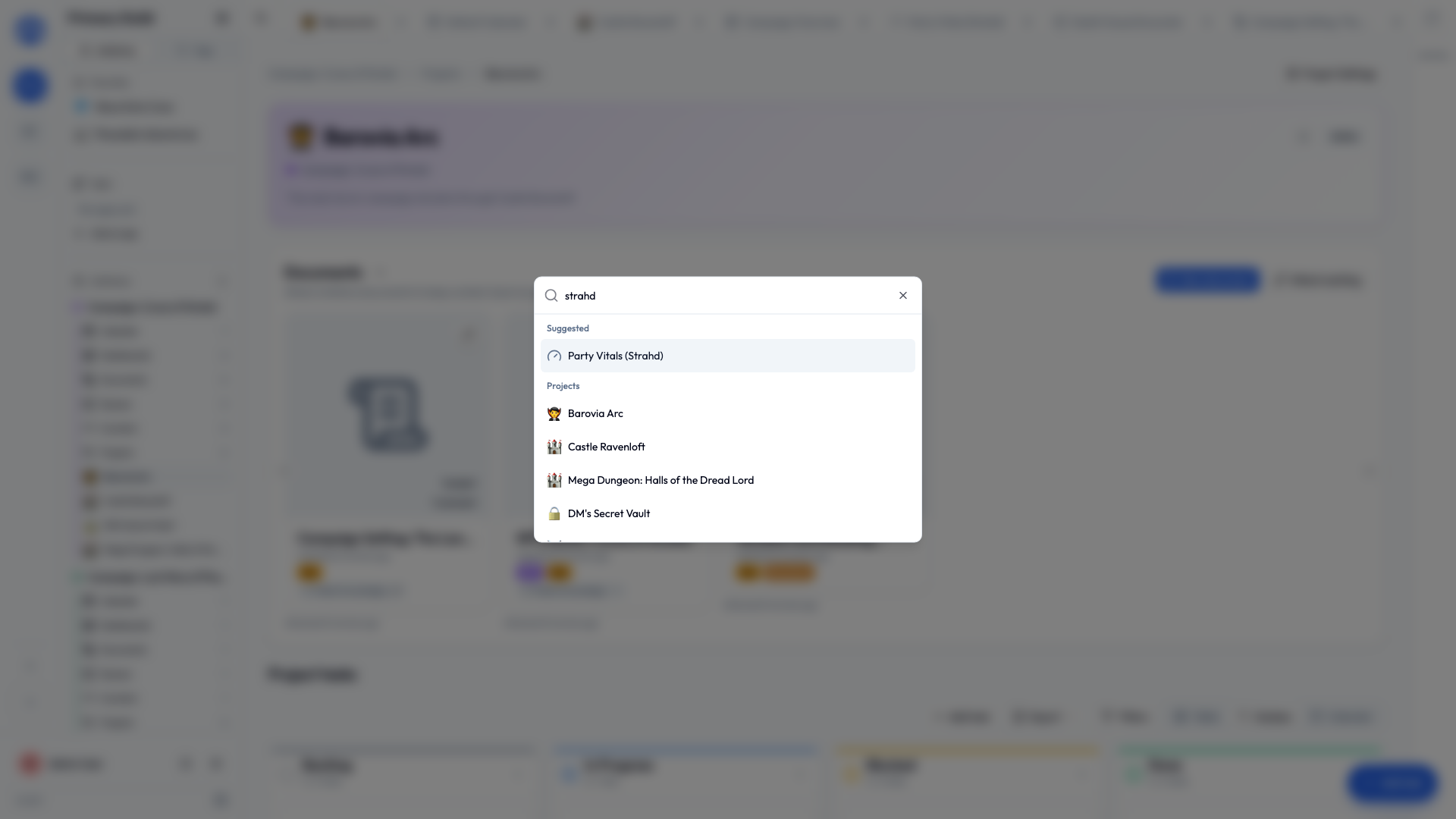Open the DM's Secret Vault project
Screen dimensions: 1456x819
click(727, 513)
